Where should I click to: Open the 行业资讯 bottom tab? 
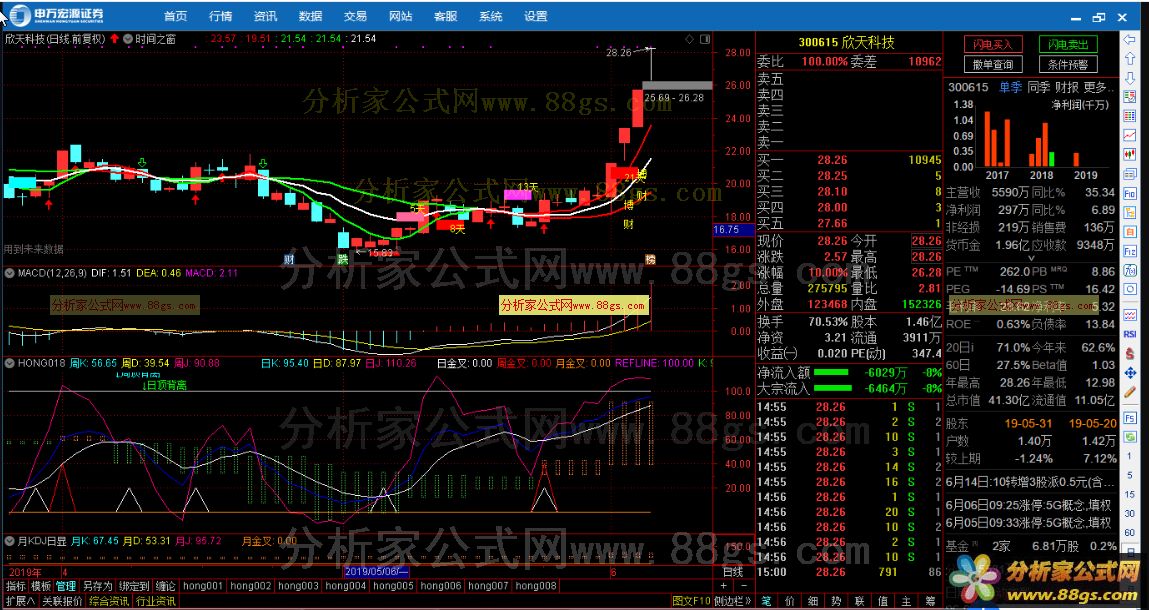(155, 601)
